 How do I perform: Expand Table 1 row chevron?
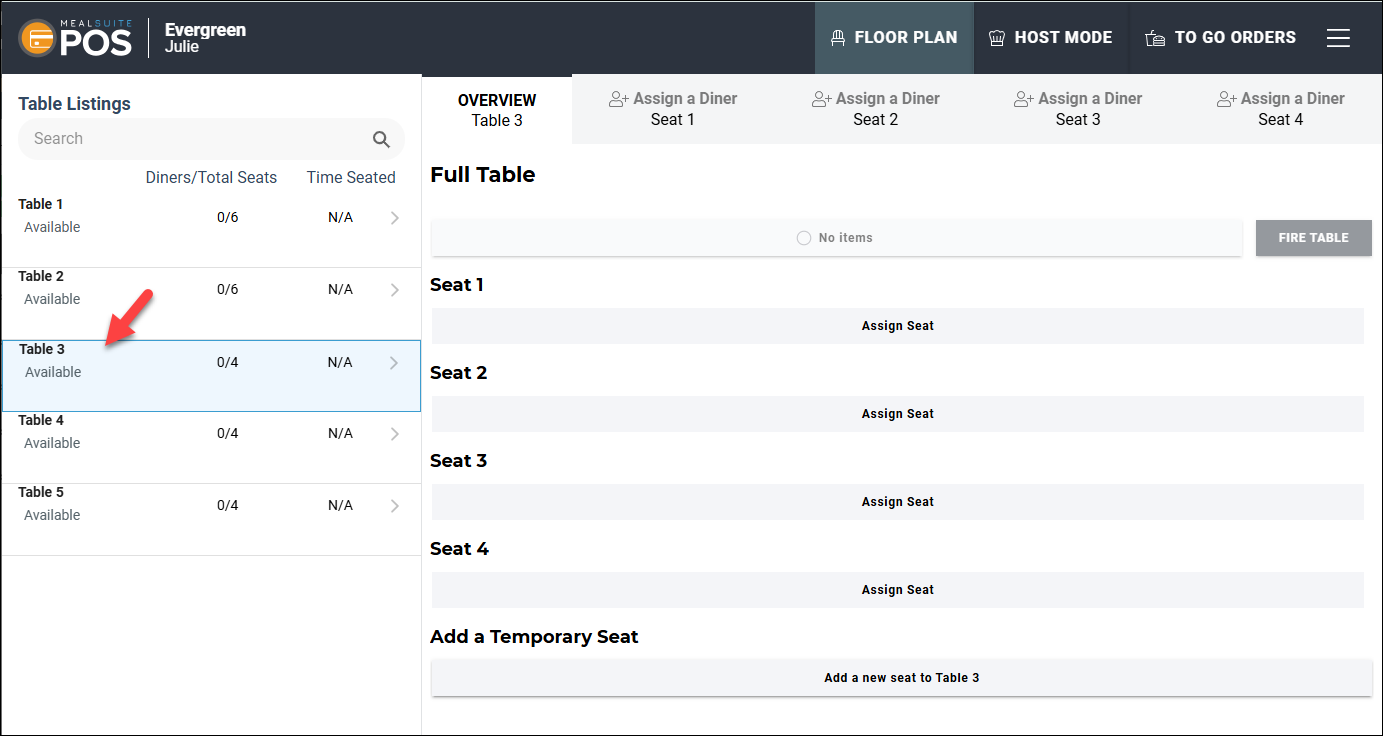click(395, 218)
